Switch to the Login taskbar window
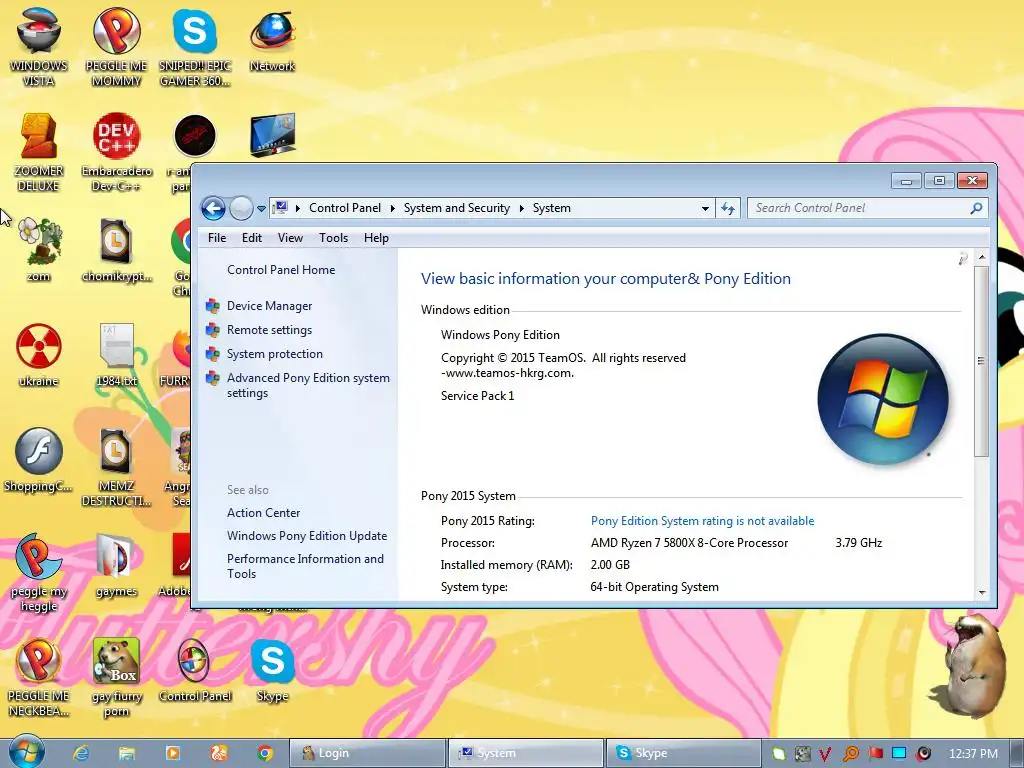The width and height of the screenshot is (1024, 768). click(x=367, y=753)
